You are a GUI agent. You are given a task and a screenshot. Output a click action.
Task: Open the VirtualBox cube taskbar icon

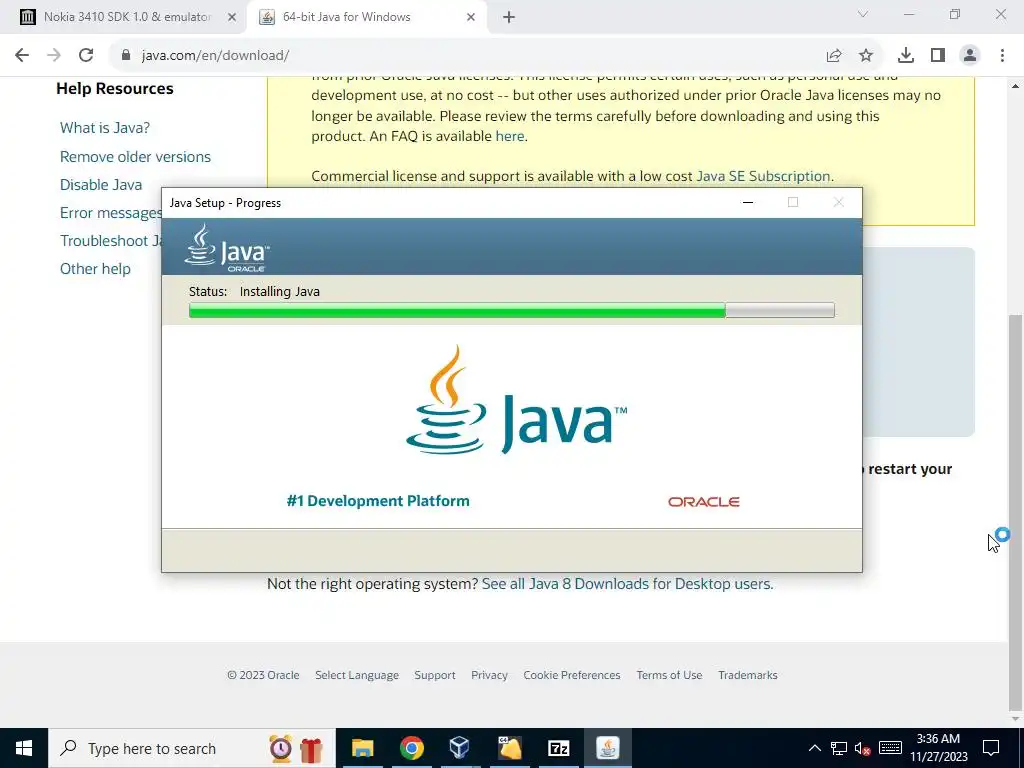click(x=460, y=748)
